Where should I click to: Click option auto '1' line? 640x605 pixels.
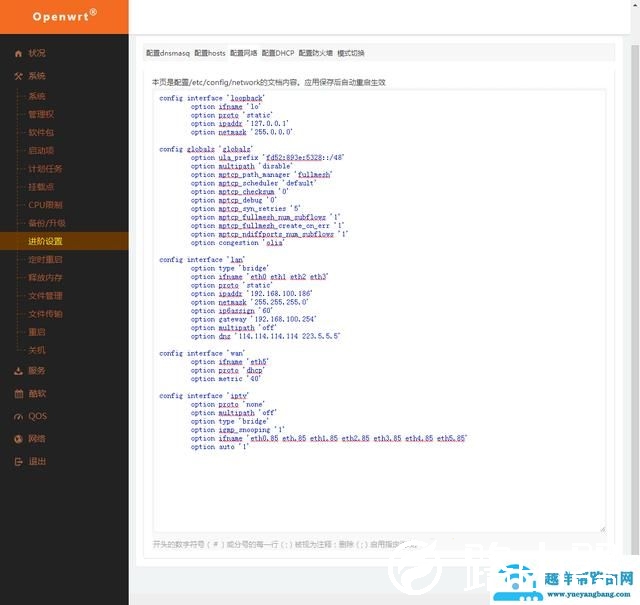point(220,447)
